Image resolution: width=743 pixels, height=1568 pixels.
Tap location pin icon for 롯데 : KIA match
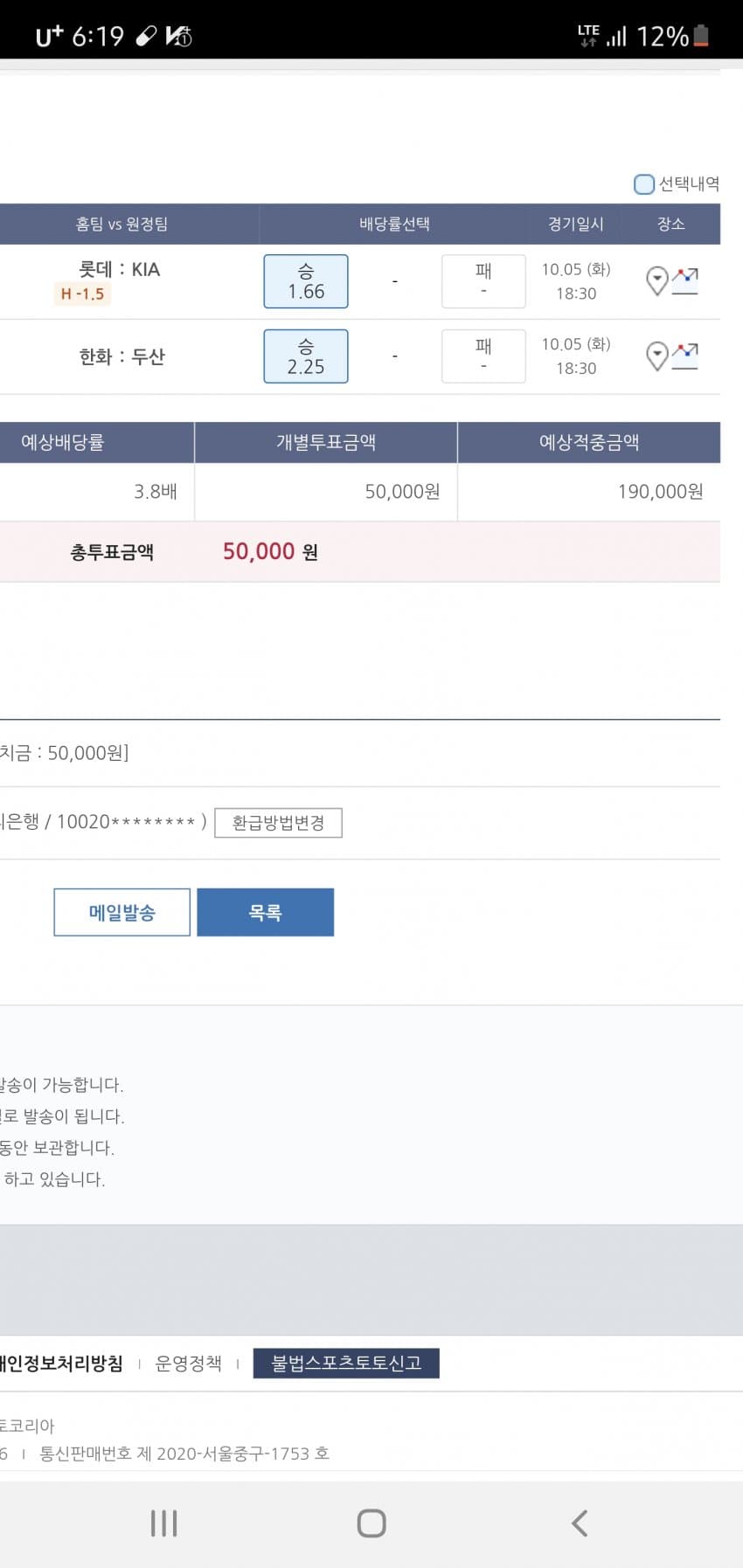pos(656,281)
